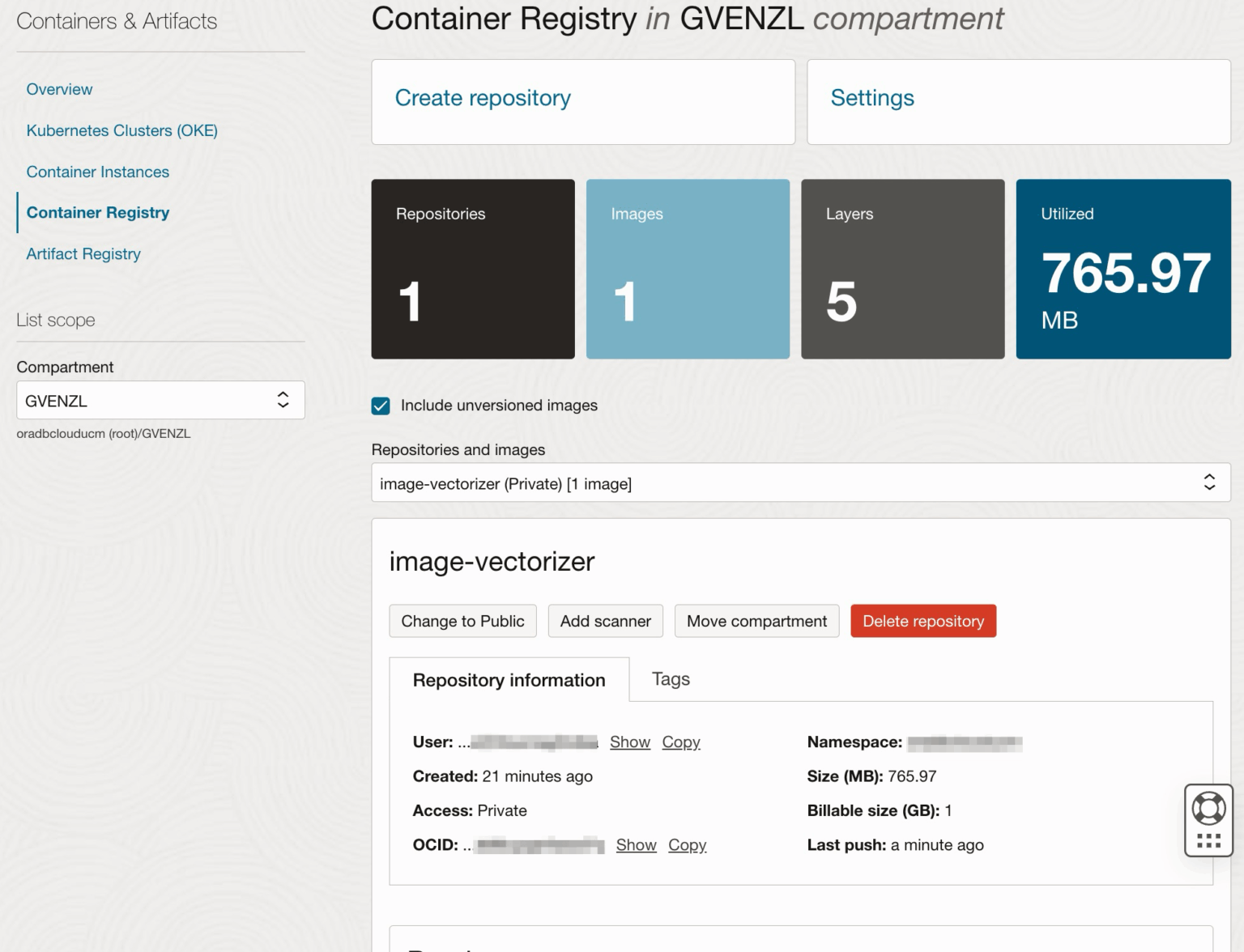Click Move compartment
Viewport: 1244px width, 952px height.
(756, 621)
